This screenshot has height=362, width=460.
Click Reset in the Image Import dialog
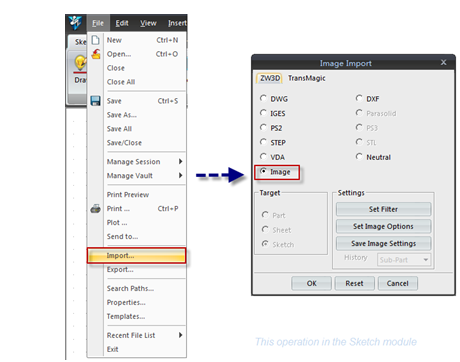(x=354, y=283)
